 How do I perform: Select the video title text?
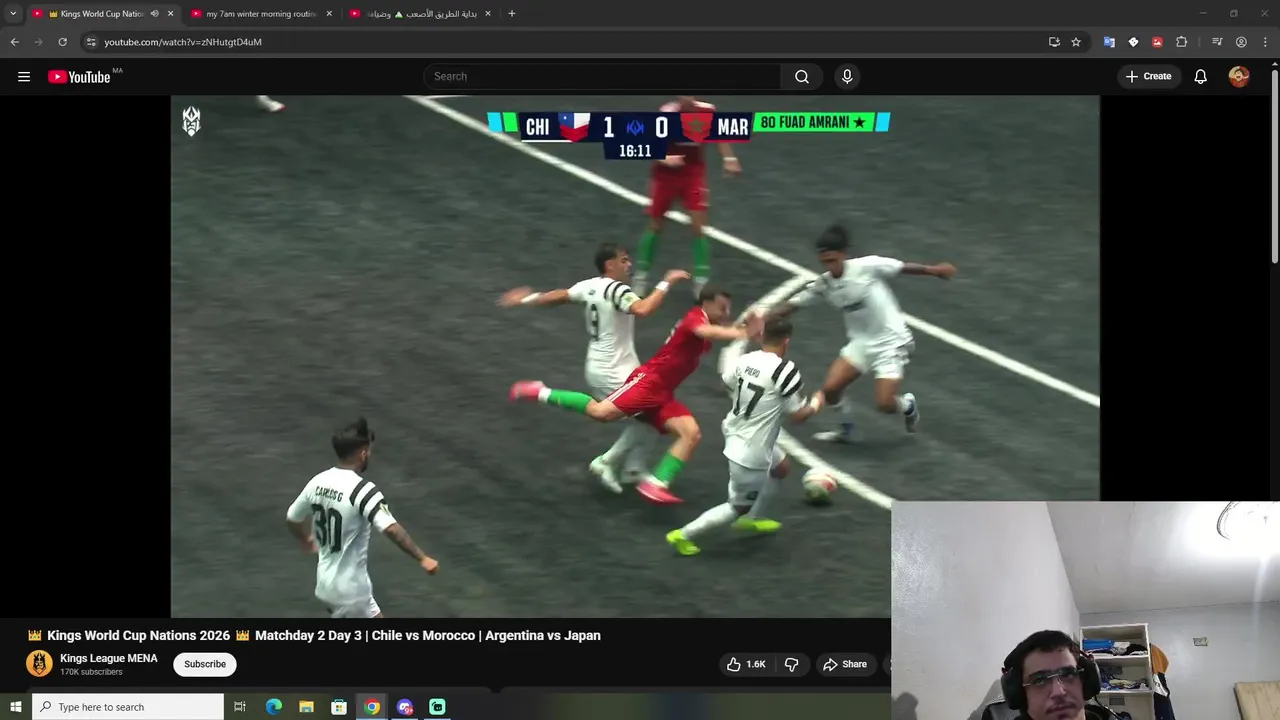click(314, 636)
